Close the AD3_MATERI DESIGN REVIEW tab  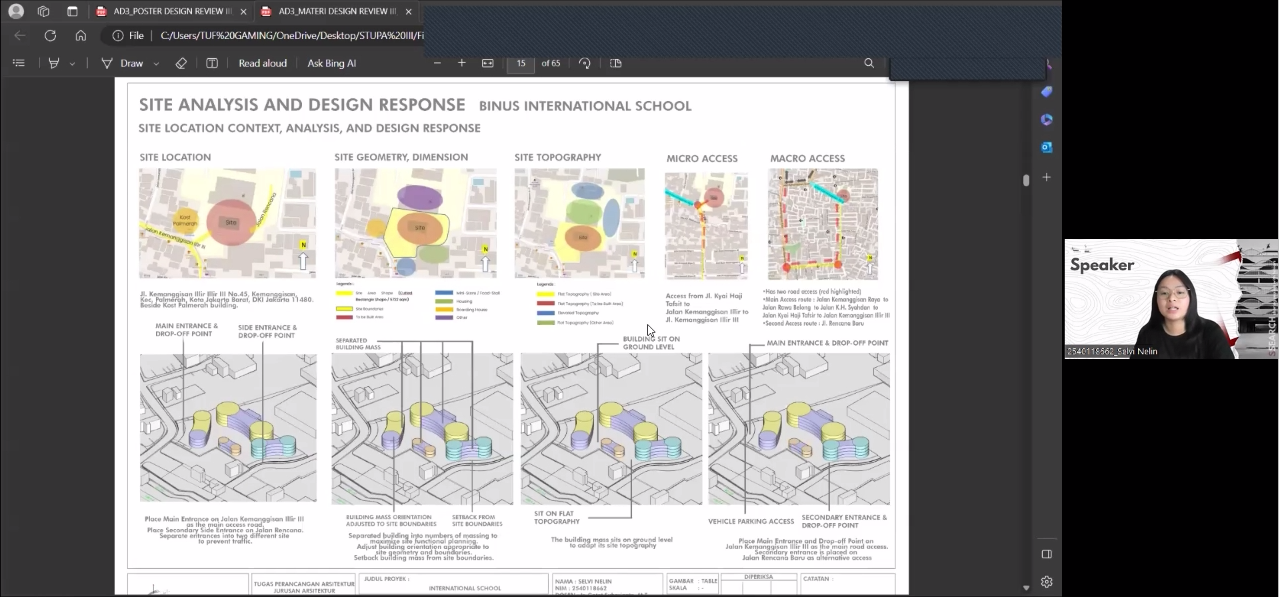[408, 11]
